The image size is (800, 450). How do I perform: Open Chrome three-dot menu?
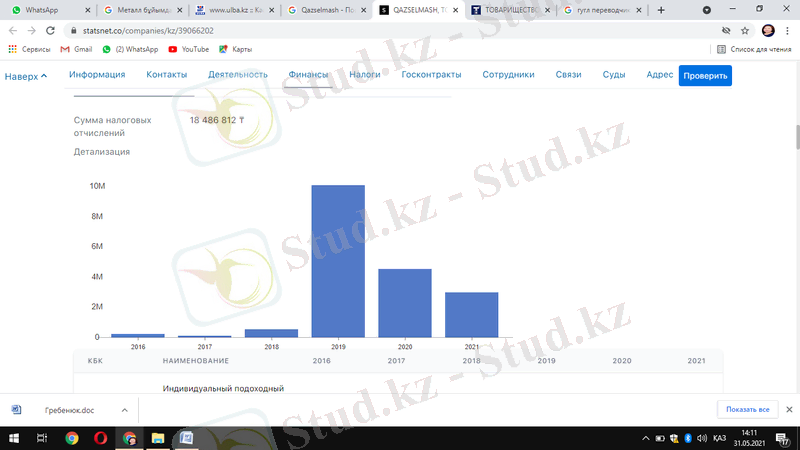(787, 31)
